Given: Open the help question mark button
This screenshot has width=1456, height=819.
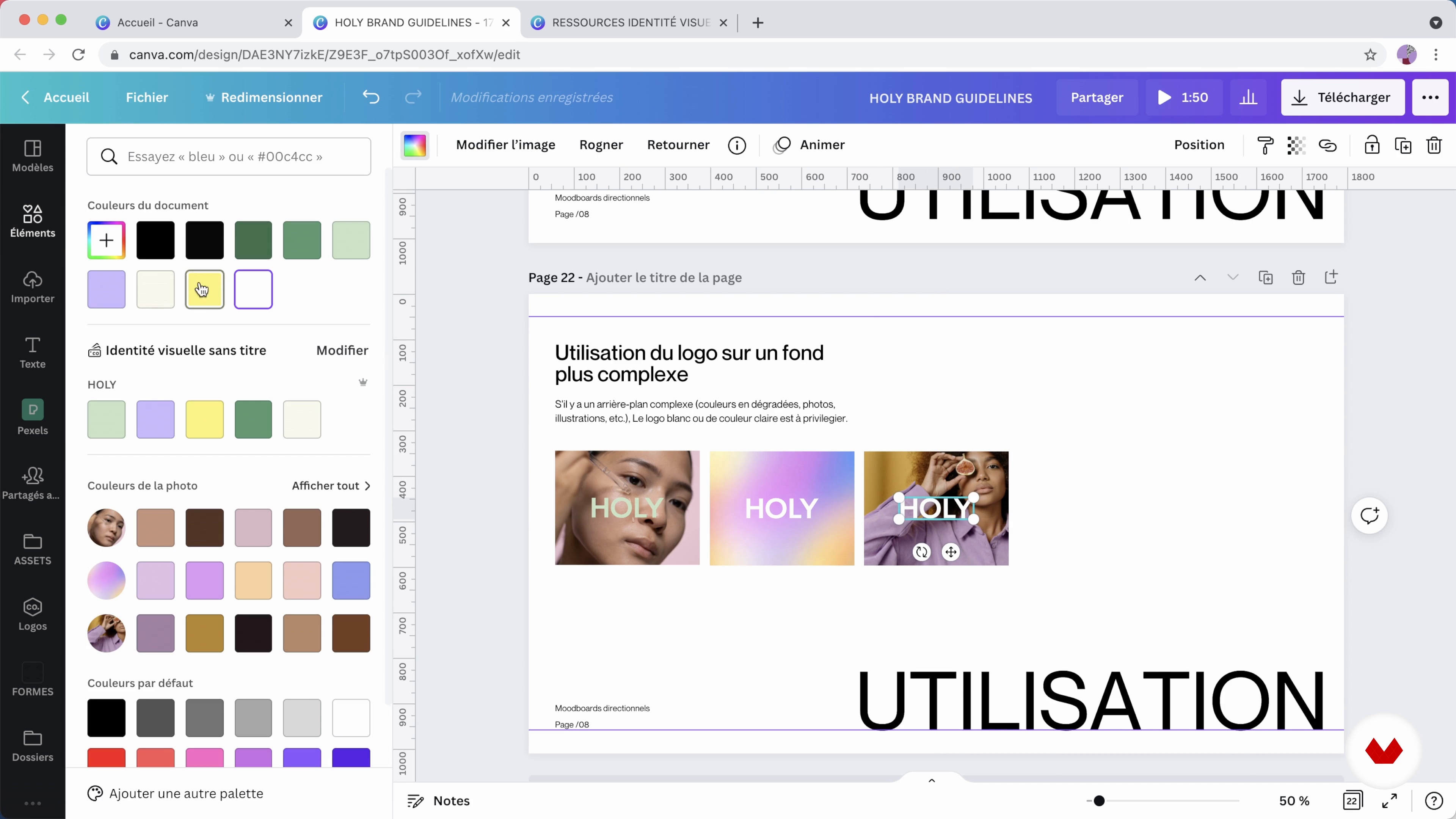Looking at the screenshot, I should (1434, 801).
